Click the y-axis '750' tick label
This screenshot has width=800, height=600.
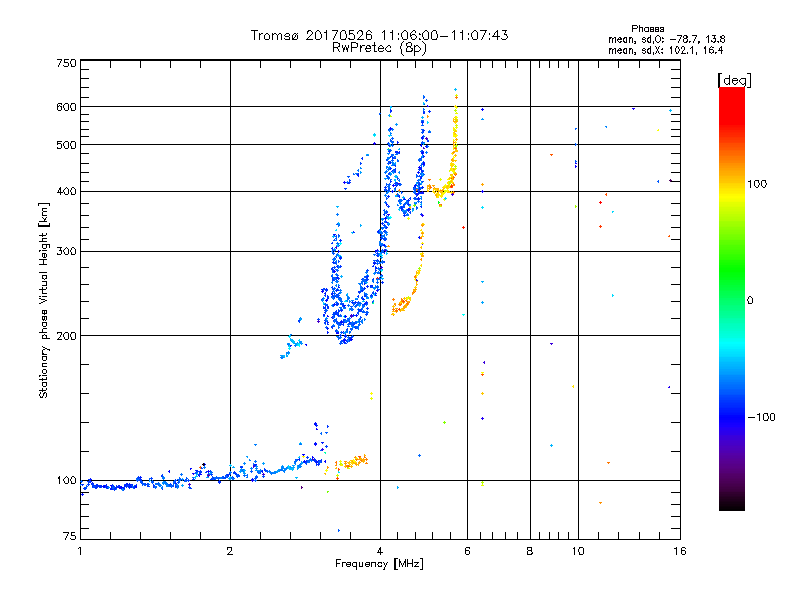click(66, 63)
